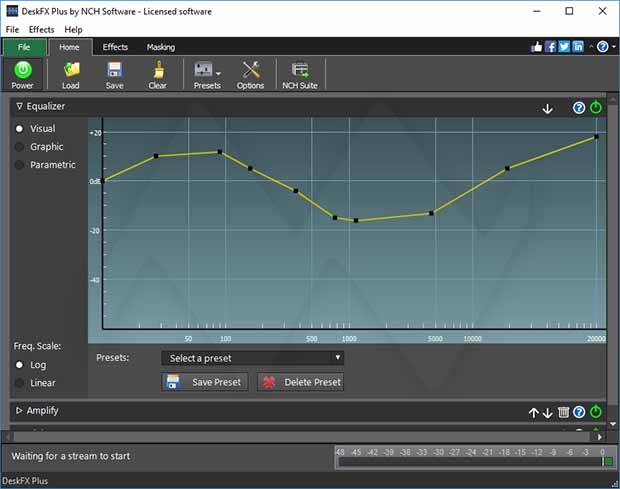Expand the Amplify section triangle
620x489 pixels.
point(19,410)
